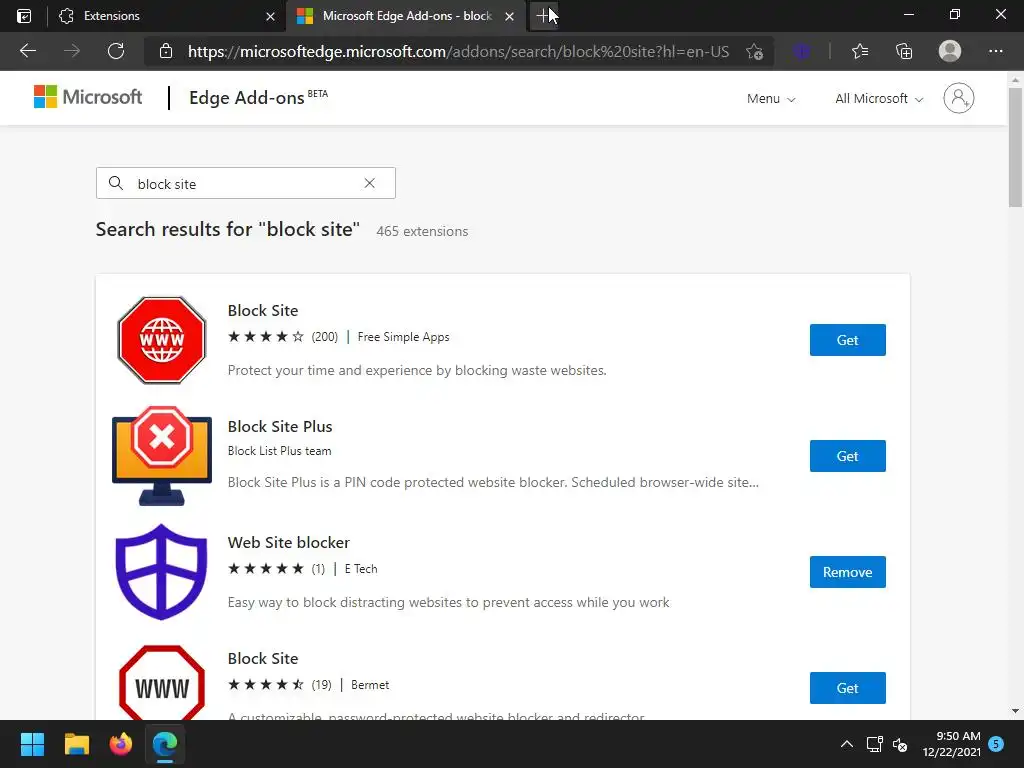
Task: Sign in with account icon
Action: [x=958, y=98]
